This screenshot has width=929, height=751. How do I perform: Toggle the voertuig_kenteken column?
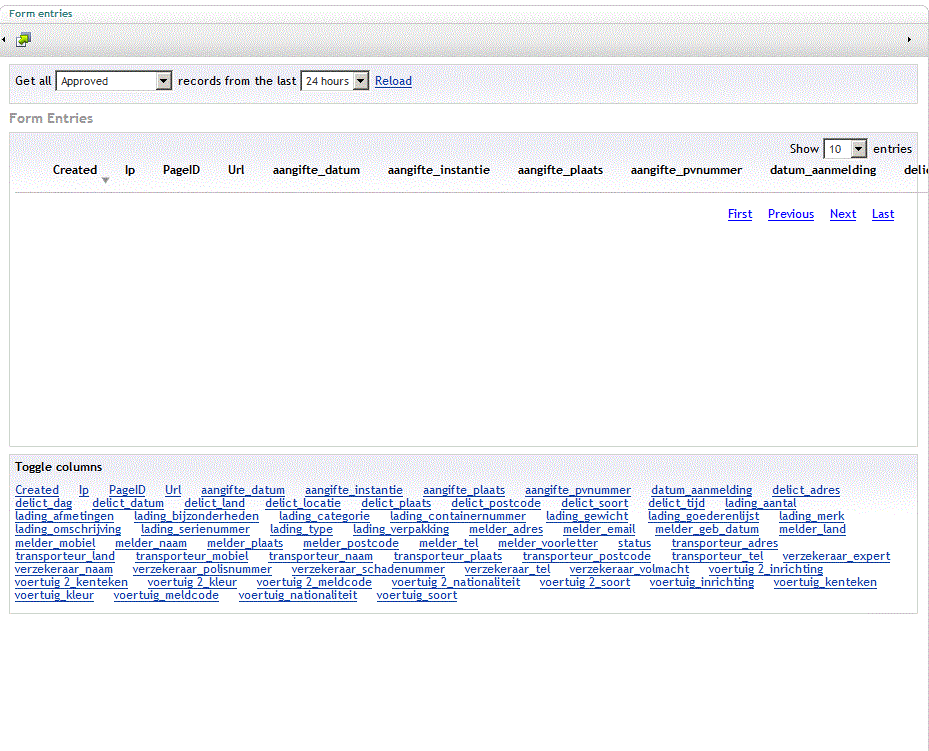click(824, 582)
